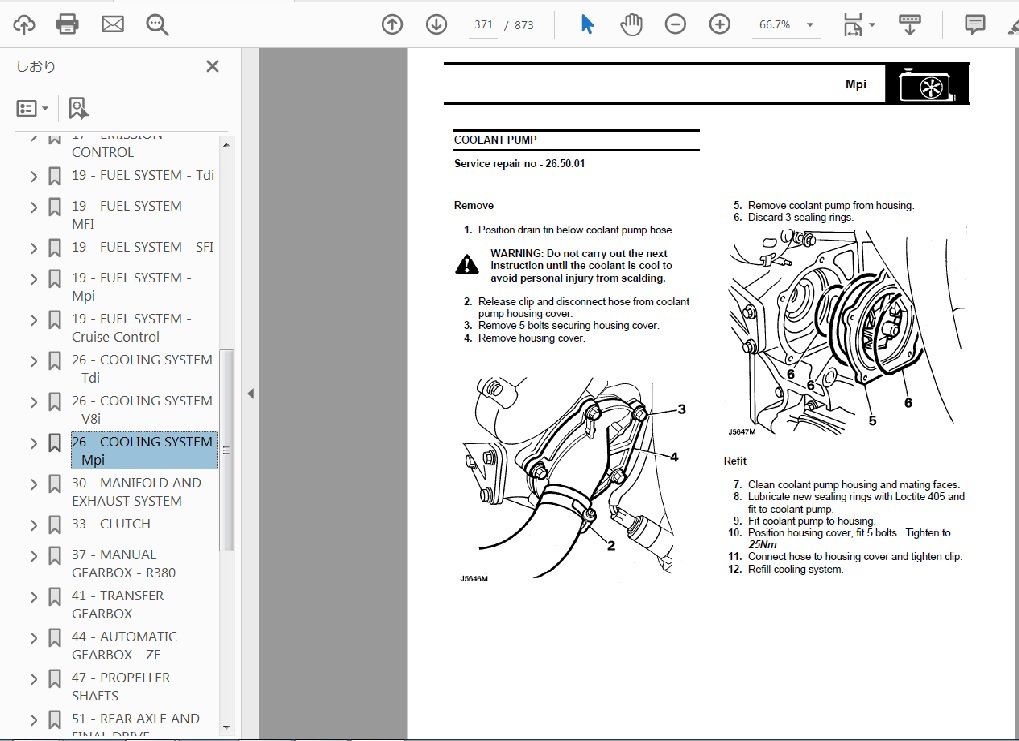Open bookmark 19 FUEL SYSTEM SFI

click(x=142, y=248)
